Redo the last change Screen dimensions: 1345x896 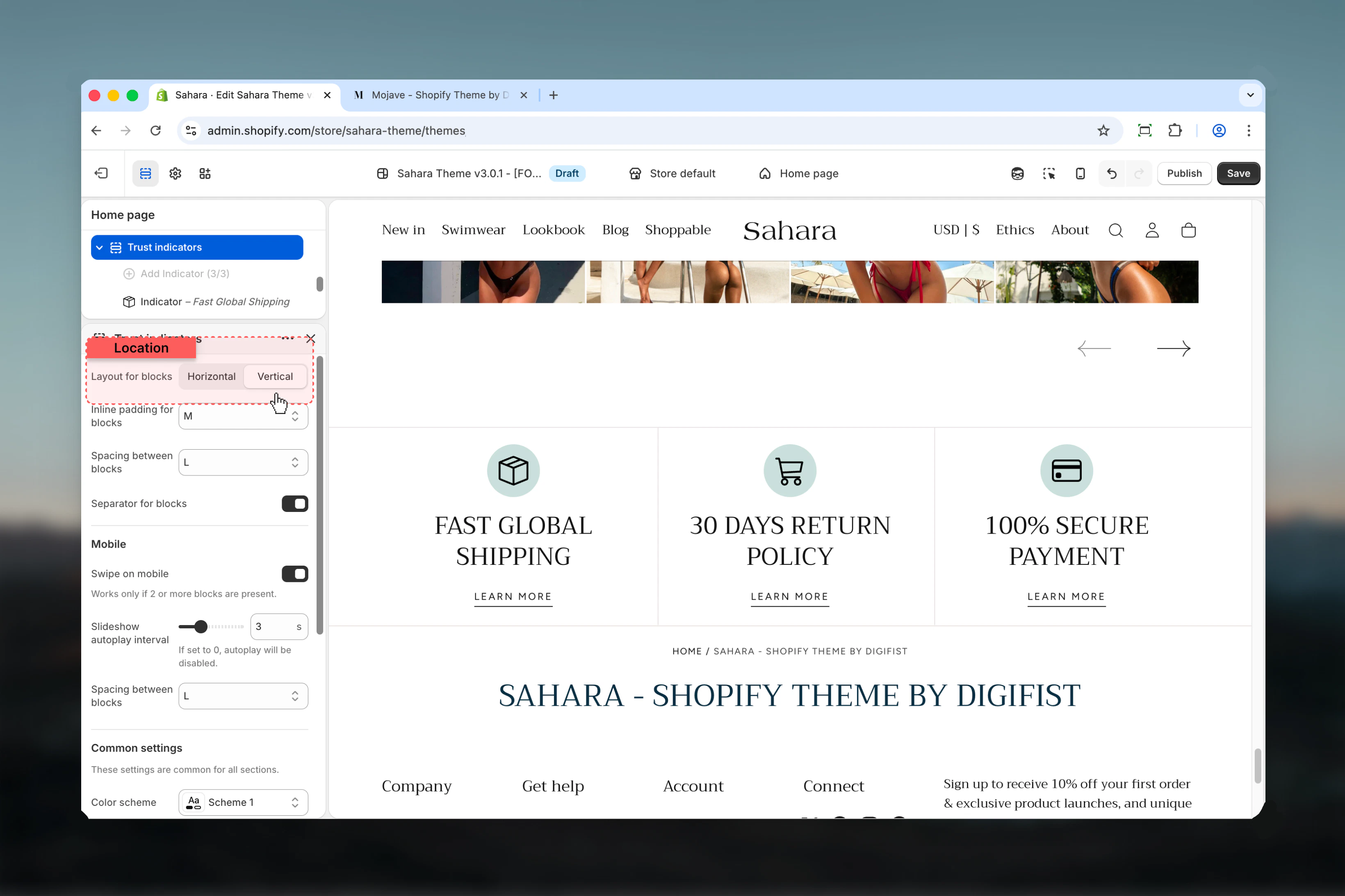1139,173
